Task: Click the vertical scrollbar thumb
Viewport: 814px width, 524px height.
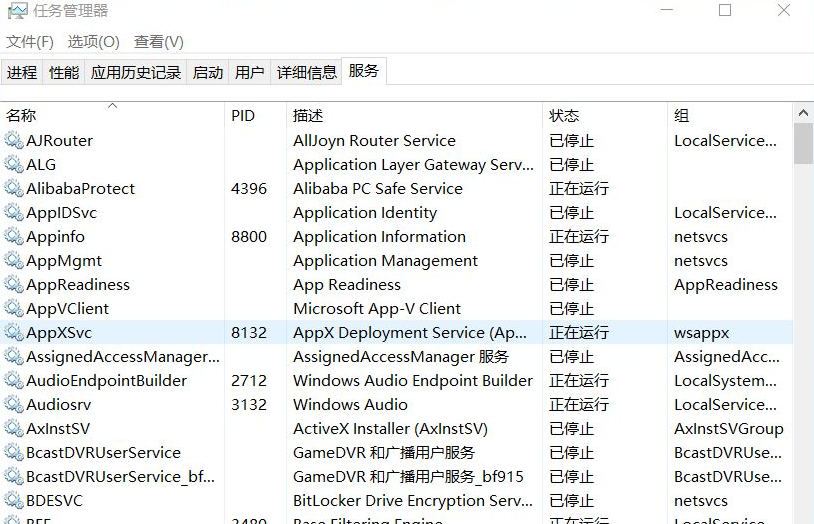Action: click(x=803, y=143)
